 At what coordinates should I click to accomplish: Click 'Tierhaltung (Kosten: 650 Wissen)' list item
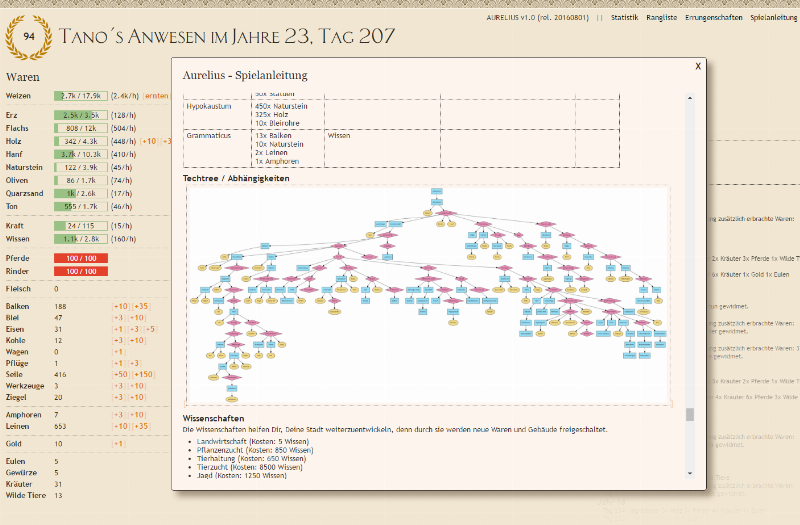pos(252,459)
